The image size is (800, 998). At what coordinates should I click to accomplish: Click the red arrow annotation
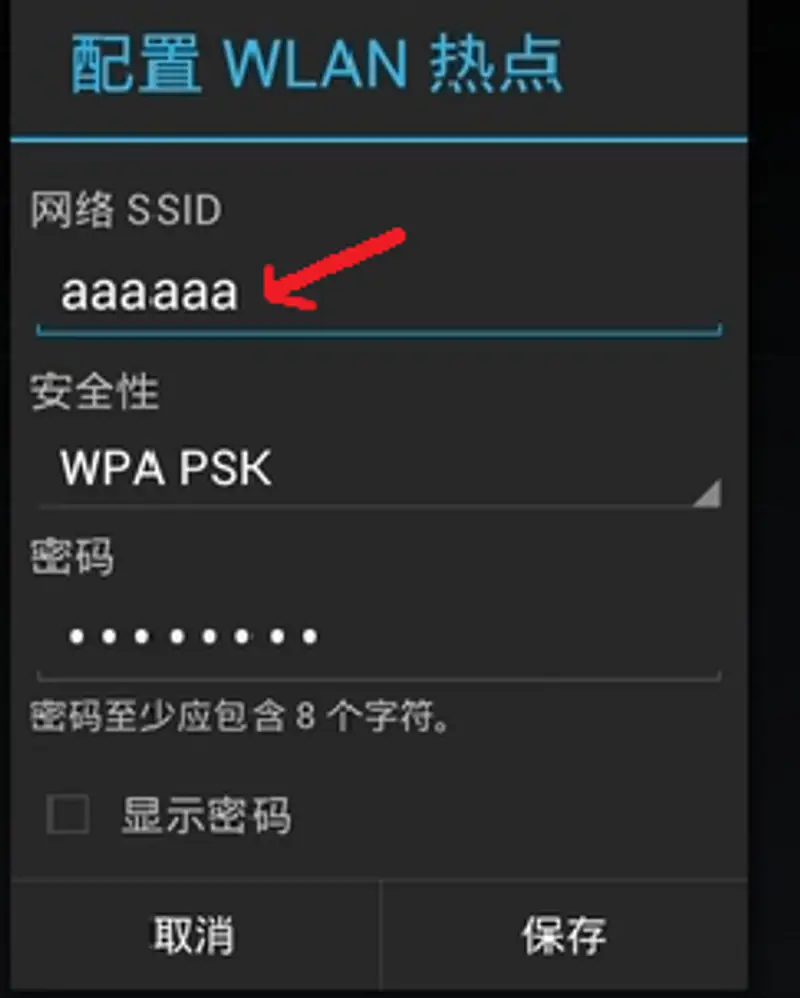click(333, 270)
